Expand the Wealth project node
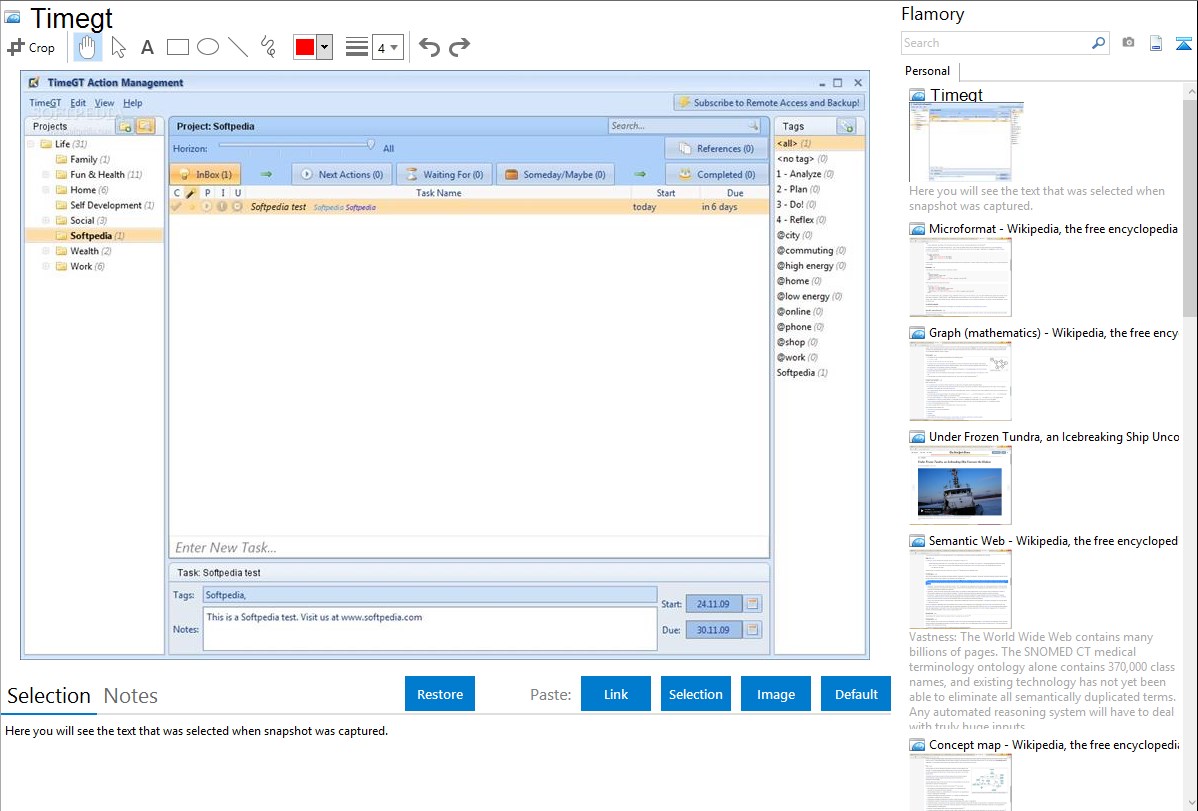Image resolution: width=1198 pixels, height=811 pixels. coord(47,251)
